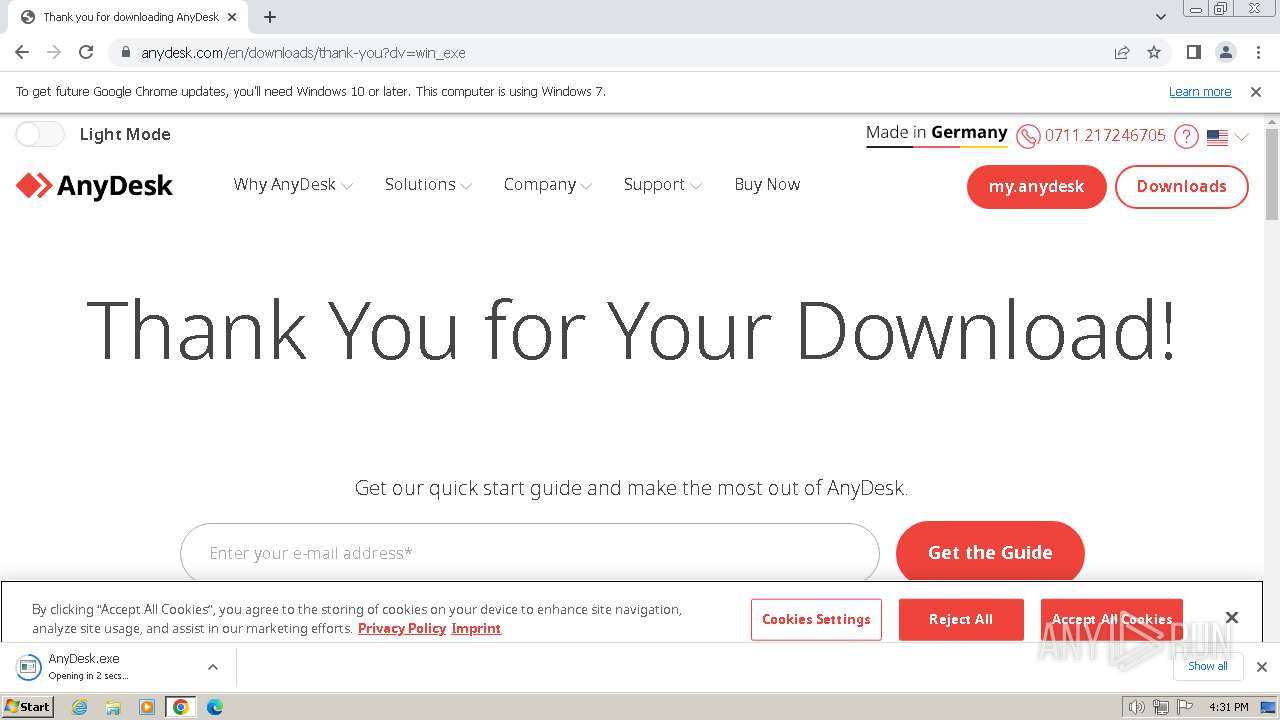Toggle the Light Mode switch
The image size is (1280, 720).
point(40,134)
